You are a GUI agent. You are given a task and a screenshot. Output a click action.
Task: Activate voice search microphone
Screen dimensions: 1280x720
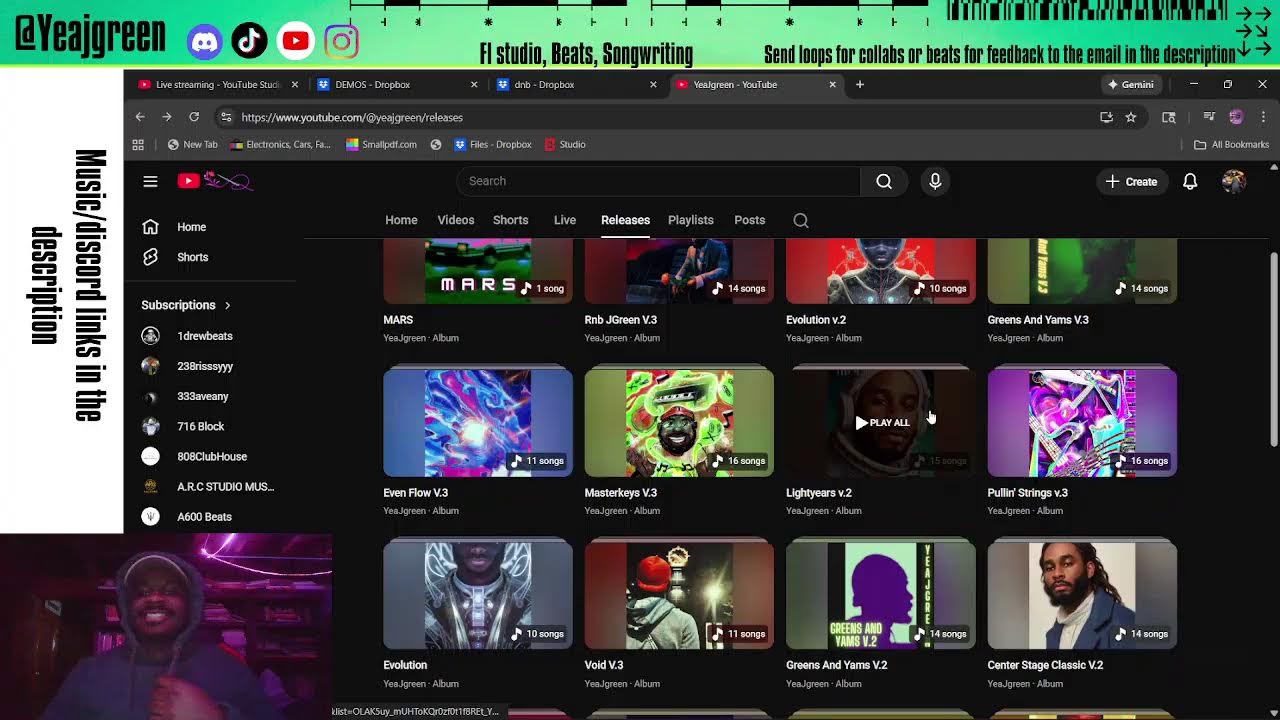[935, 181]
